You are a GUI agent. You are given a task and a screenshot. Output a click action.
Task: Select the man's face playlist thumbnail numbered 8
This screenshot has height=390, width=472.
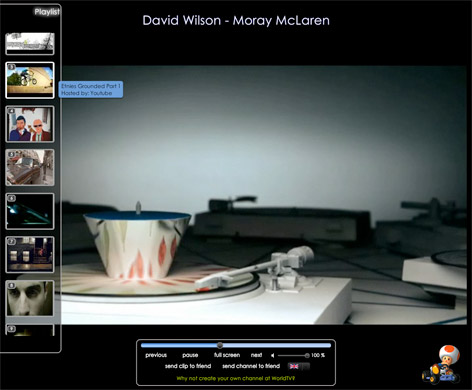pos(30,298)
